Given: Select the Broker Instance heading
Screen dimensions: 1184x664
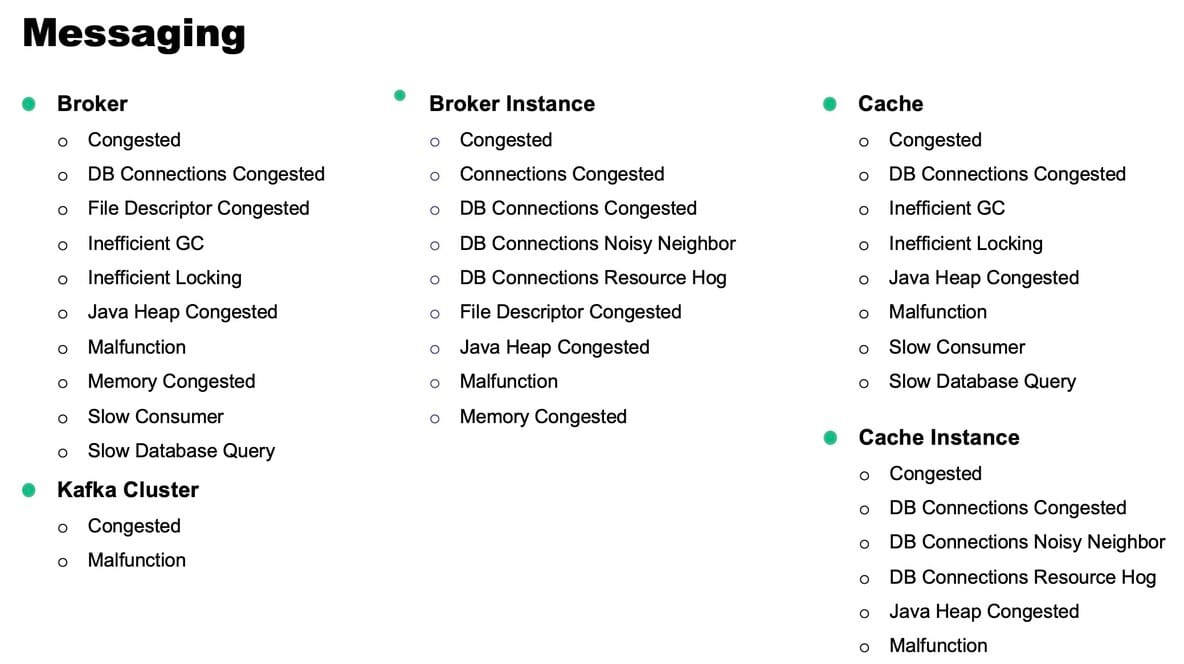Looking at the screenshot, I should click(x=511, y=104).
